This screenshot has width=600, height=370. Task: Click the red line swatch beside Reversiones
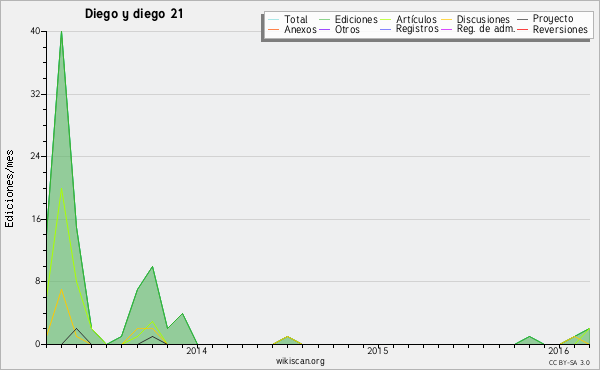(522, 29)
